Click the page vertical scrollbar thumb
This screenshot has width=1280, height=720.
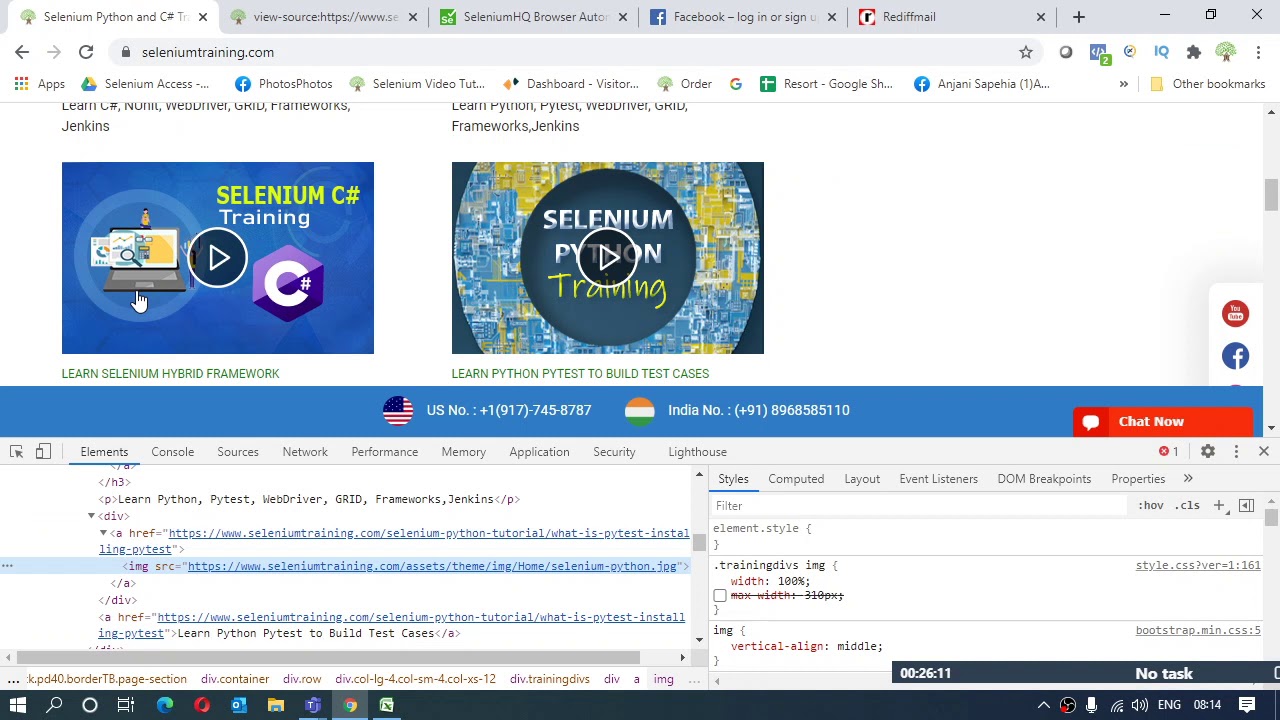(1271, 194)
